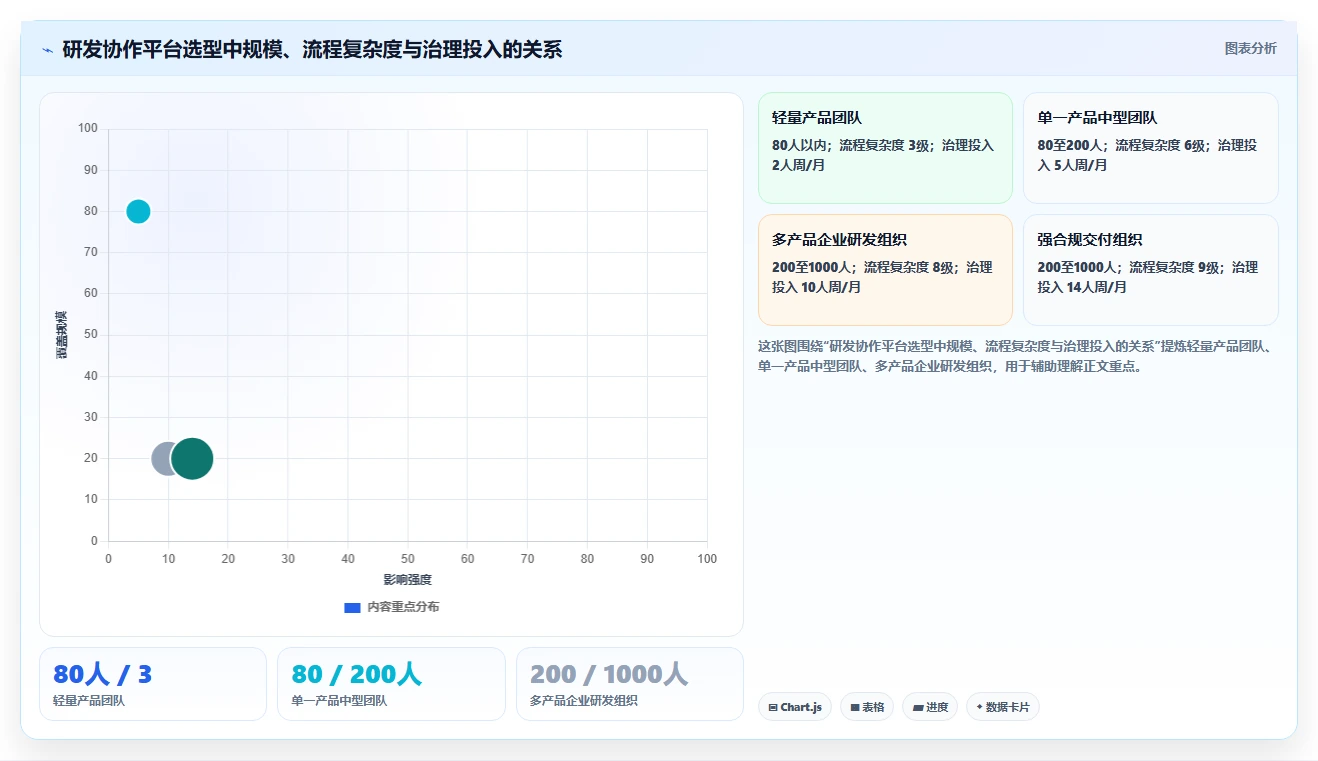
Task: Click the chart page title text
Action: [x=312, y=49]
